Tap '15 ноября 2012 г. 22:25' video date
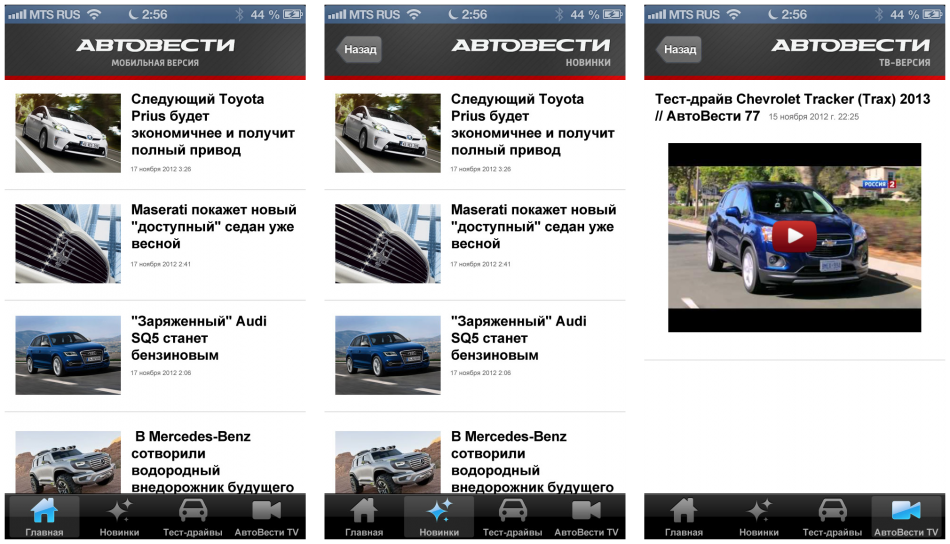The image size is (950, 544). [x=814, y=116]
